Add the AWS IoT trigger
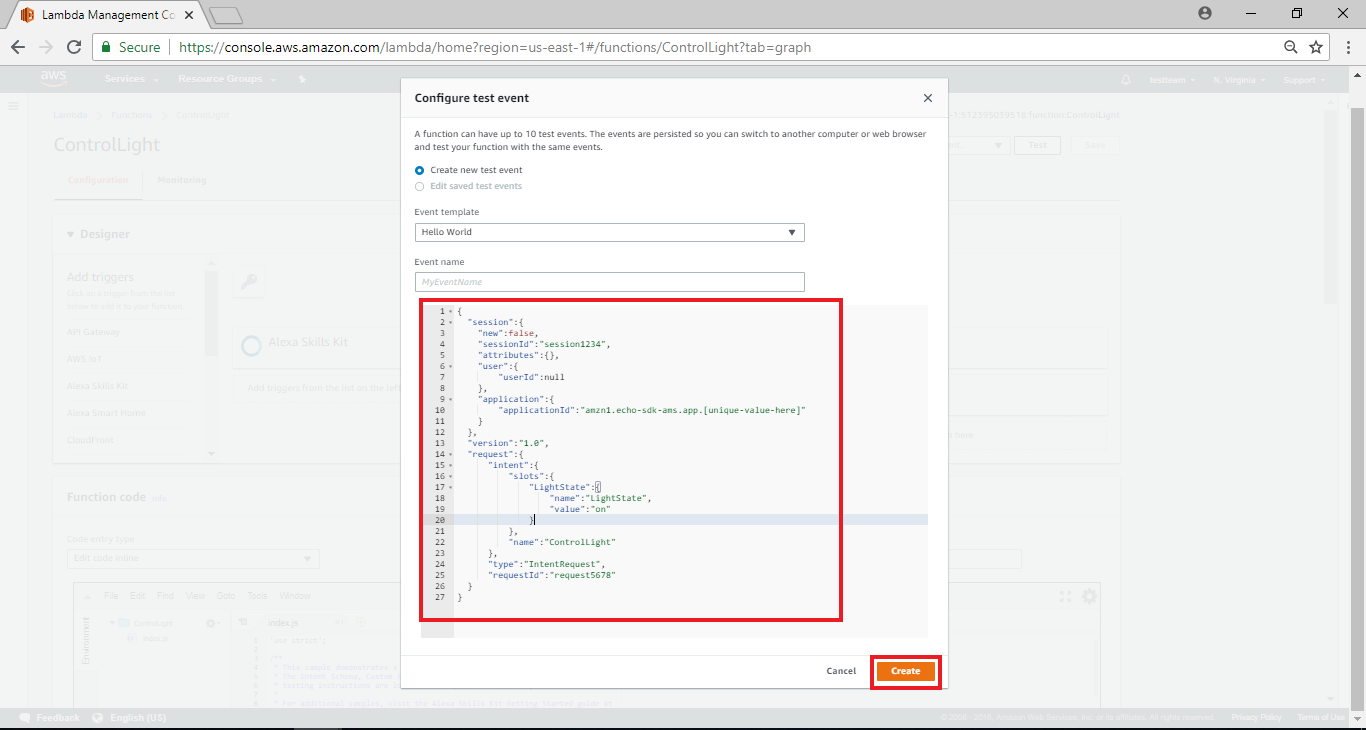Screen dimensions: 1366x730 click(83, 359)
